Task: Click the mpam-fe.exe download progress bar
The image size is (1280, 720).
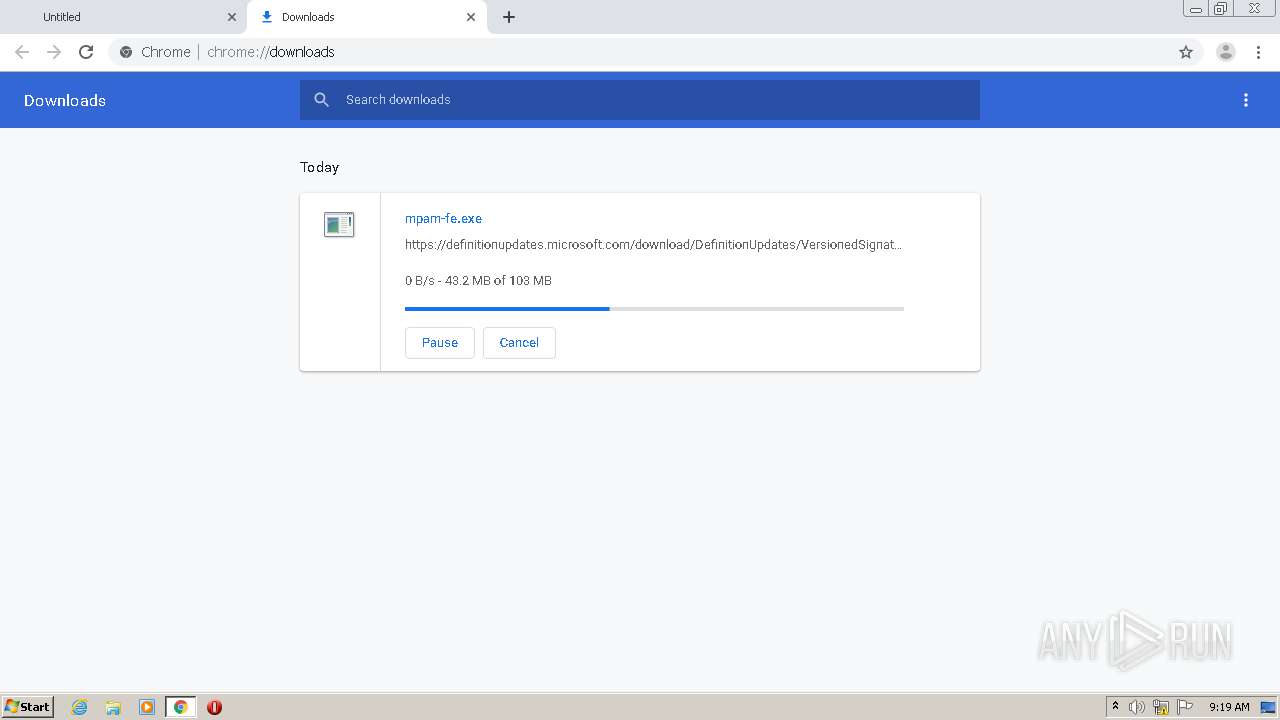Action: pos(654,309)
